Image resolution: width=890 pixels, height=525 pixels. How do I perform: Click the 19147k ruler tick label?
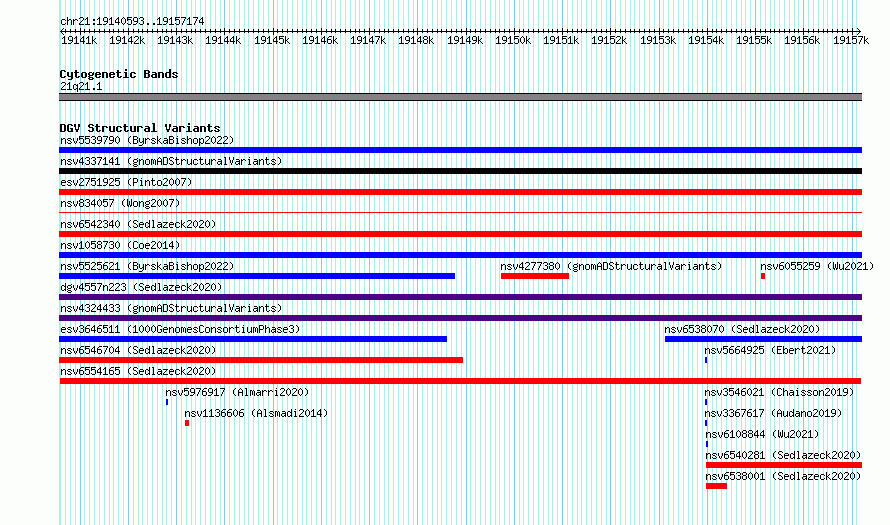pyautogui.click(x=368, y=40)
